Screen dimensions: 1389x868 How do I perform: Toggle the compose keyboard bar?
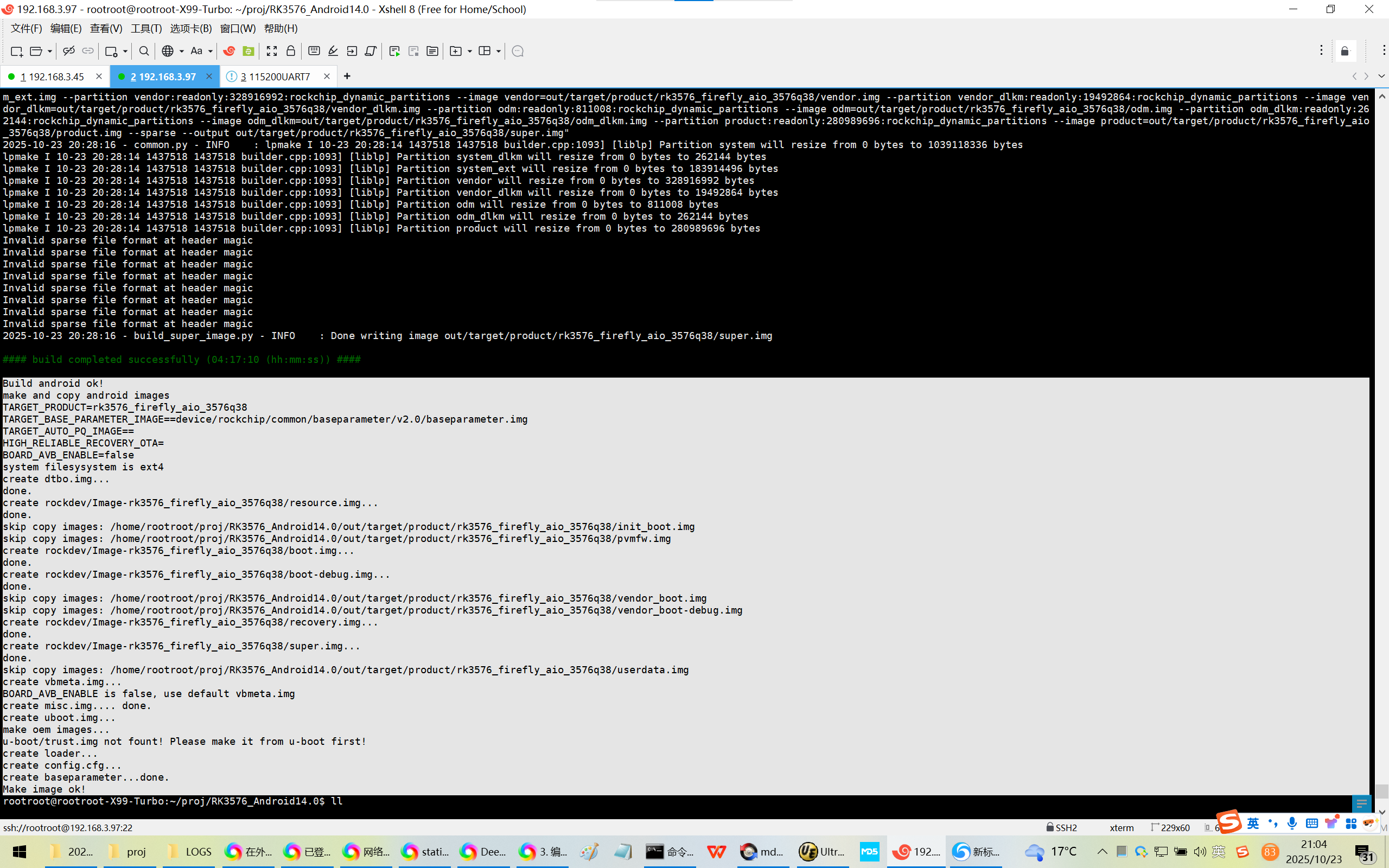point(314,51)
